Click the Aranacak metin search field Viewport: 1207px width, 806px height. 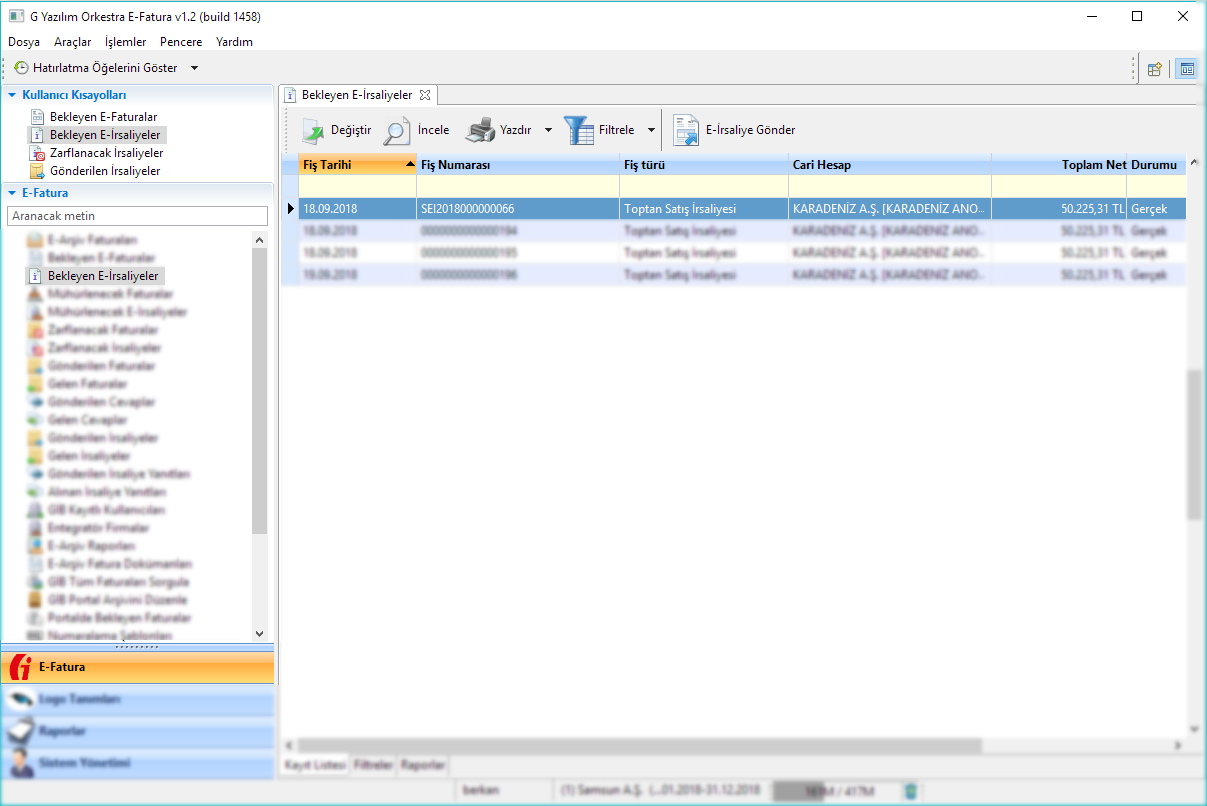(x=137, y=216)
